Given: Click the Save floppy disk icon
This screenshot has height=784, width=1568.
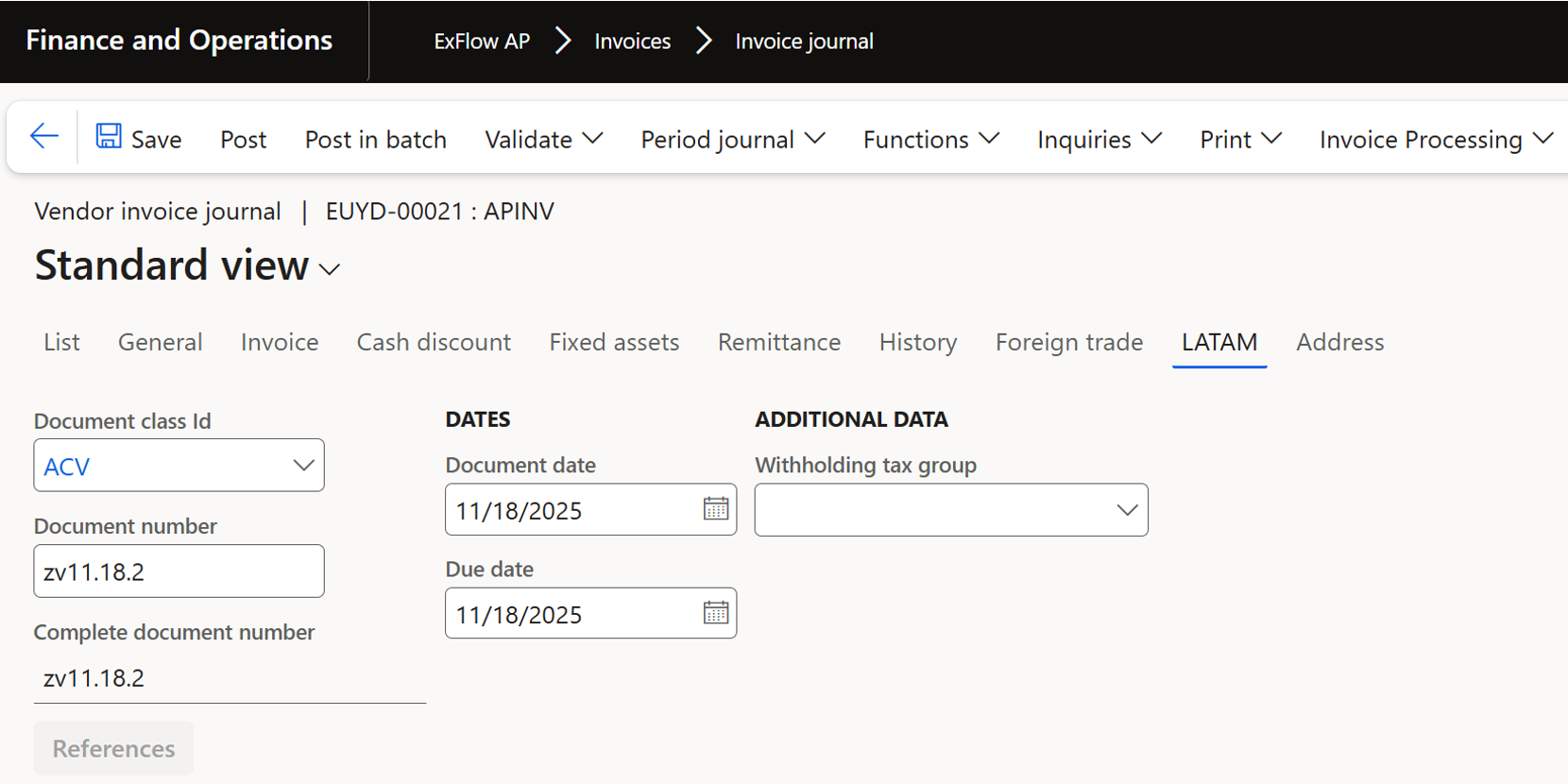Looking at the screenshot, I should [109, 137].
